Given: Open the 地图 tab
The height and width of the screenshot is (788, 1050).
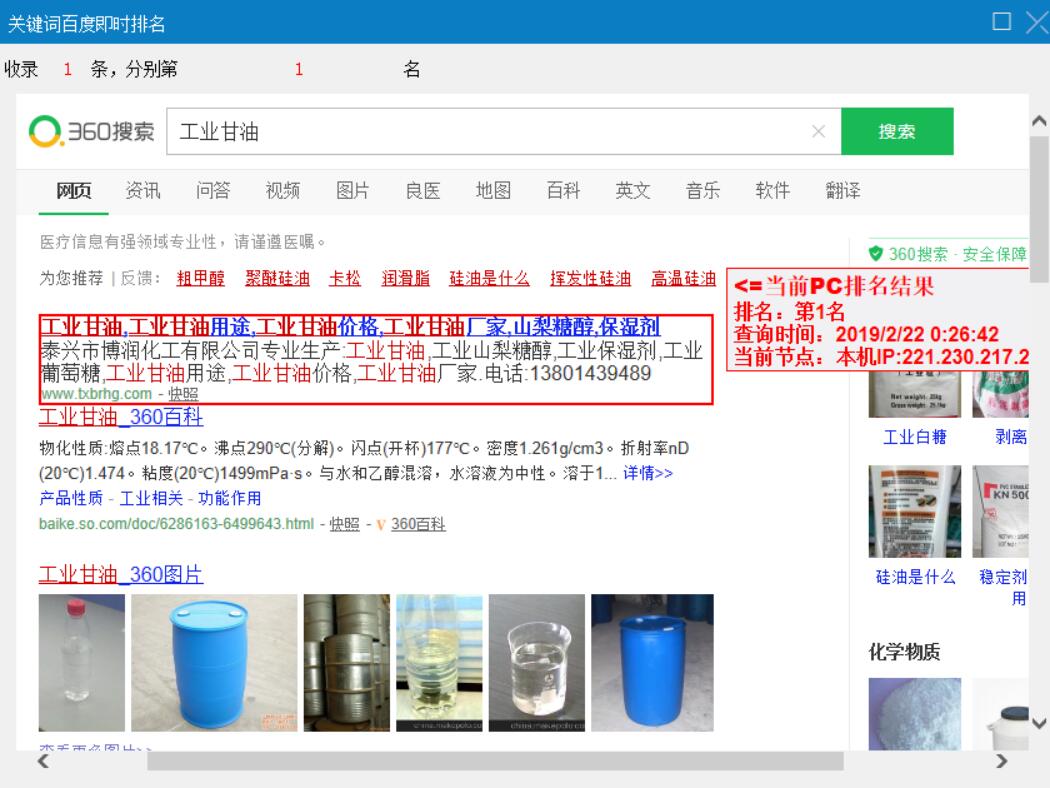Looking at the screenshot, I should (494, 191).
